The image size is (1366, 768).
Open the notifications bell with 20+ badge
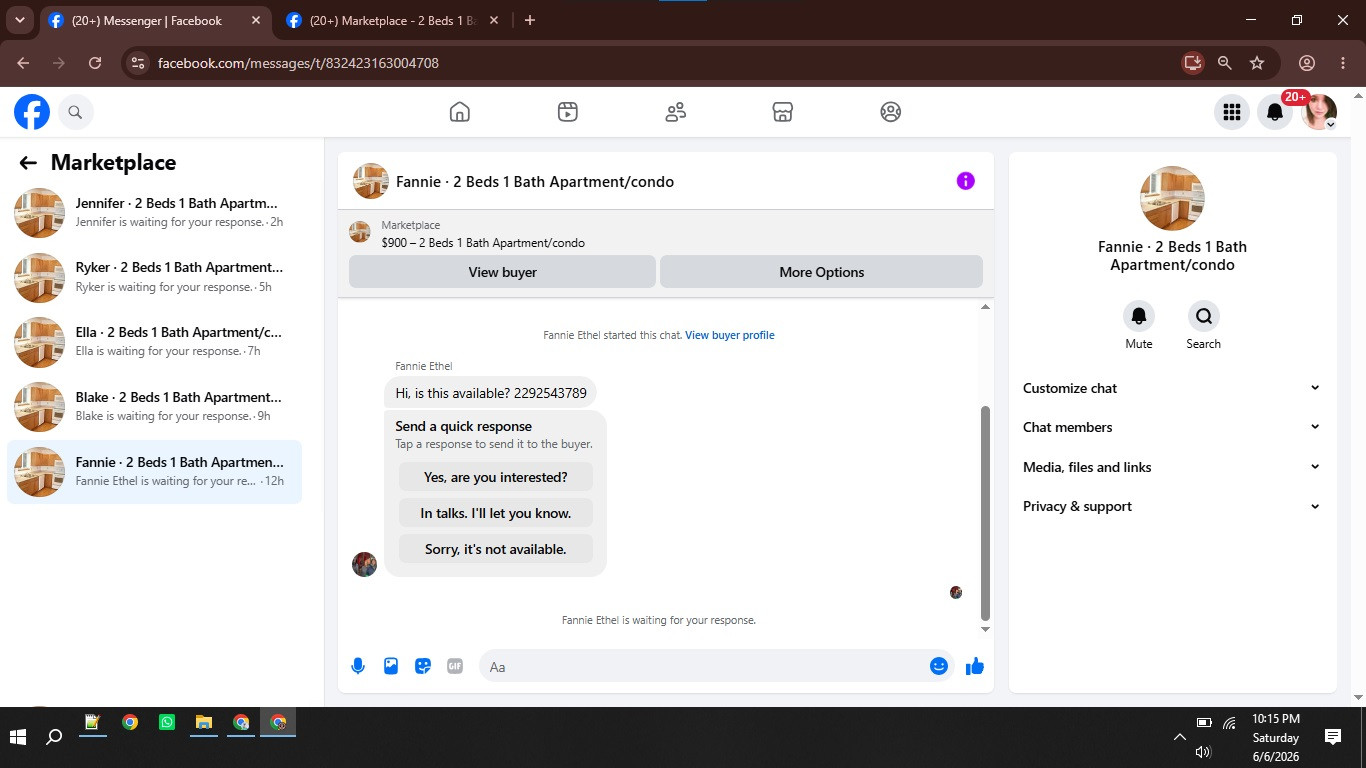click(x=1275, y=112)
